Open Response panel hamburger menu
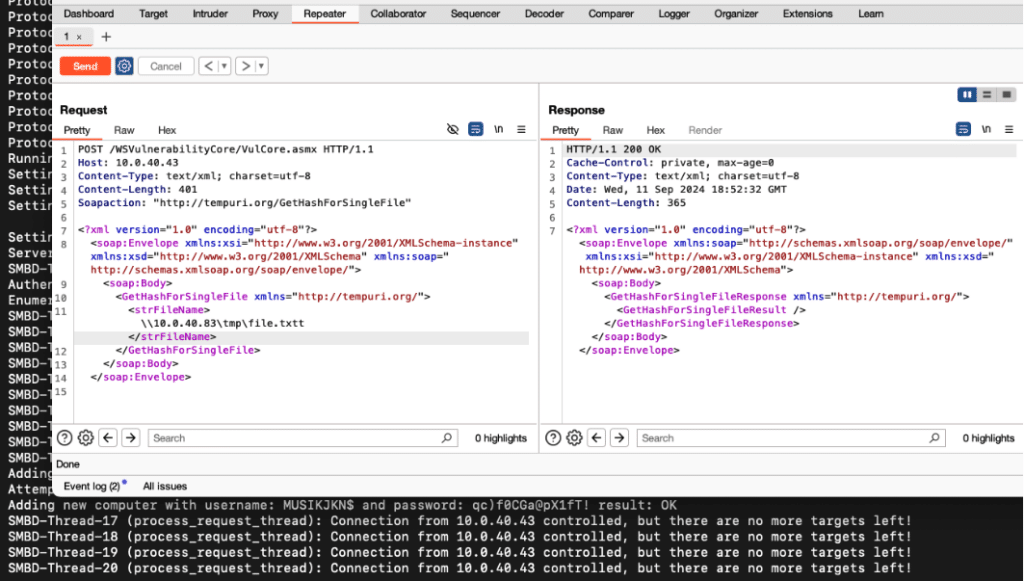This screenshot has width=1024, height=581. click(1009, 129)
